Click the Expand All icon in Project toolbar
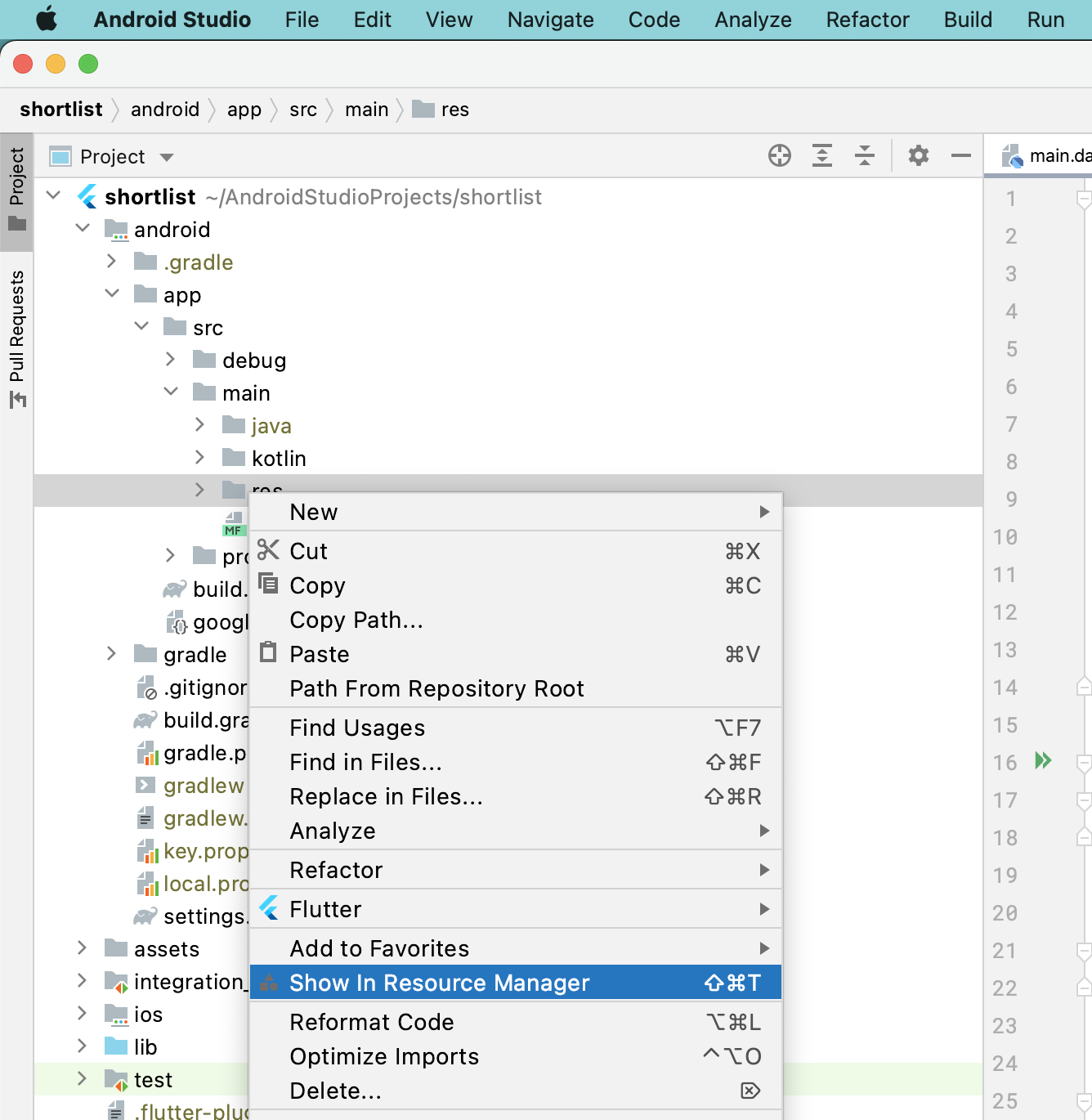 click(822, 155)
